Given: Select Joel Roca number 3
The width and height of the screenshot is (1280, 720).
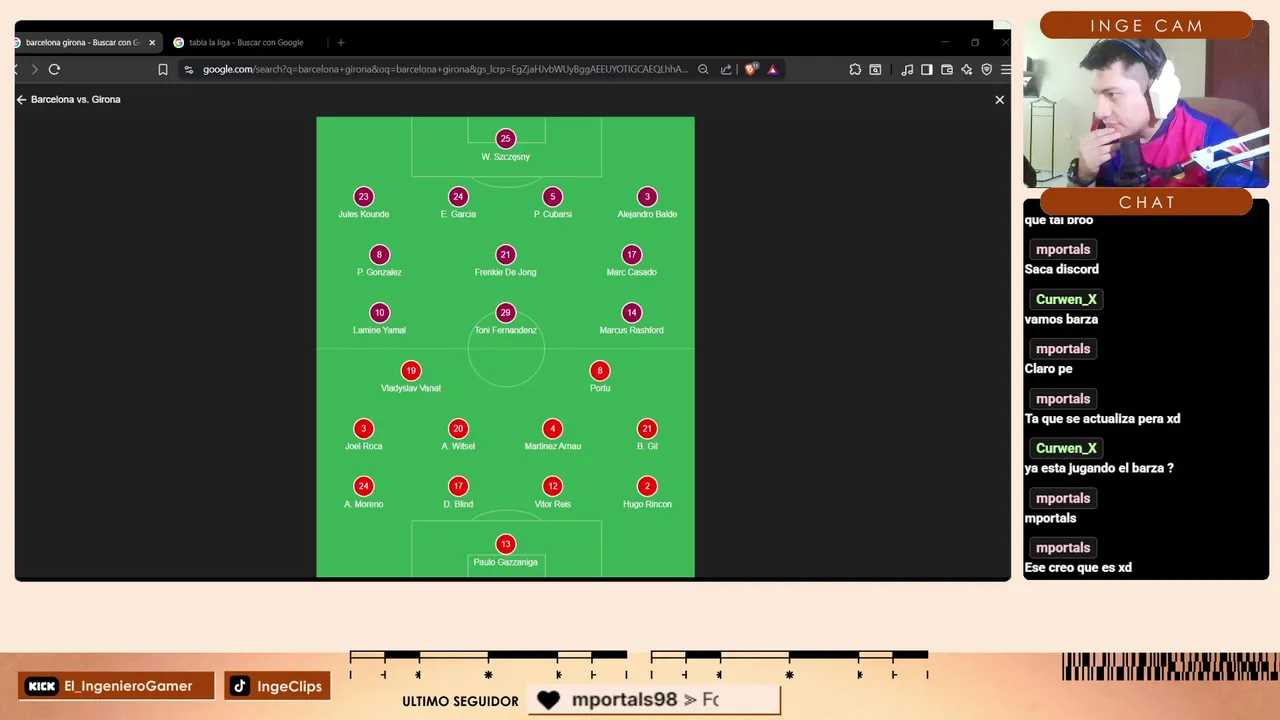Looking at the screenshot, I should [363, 435].
